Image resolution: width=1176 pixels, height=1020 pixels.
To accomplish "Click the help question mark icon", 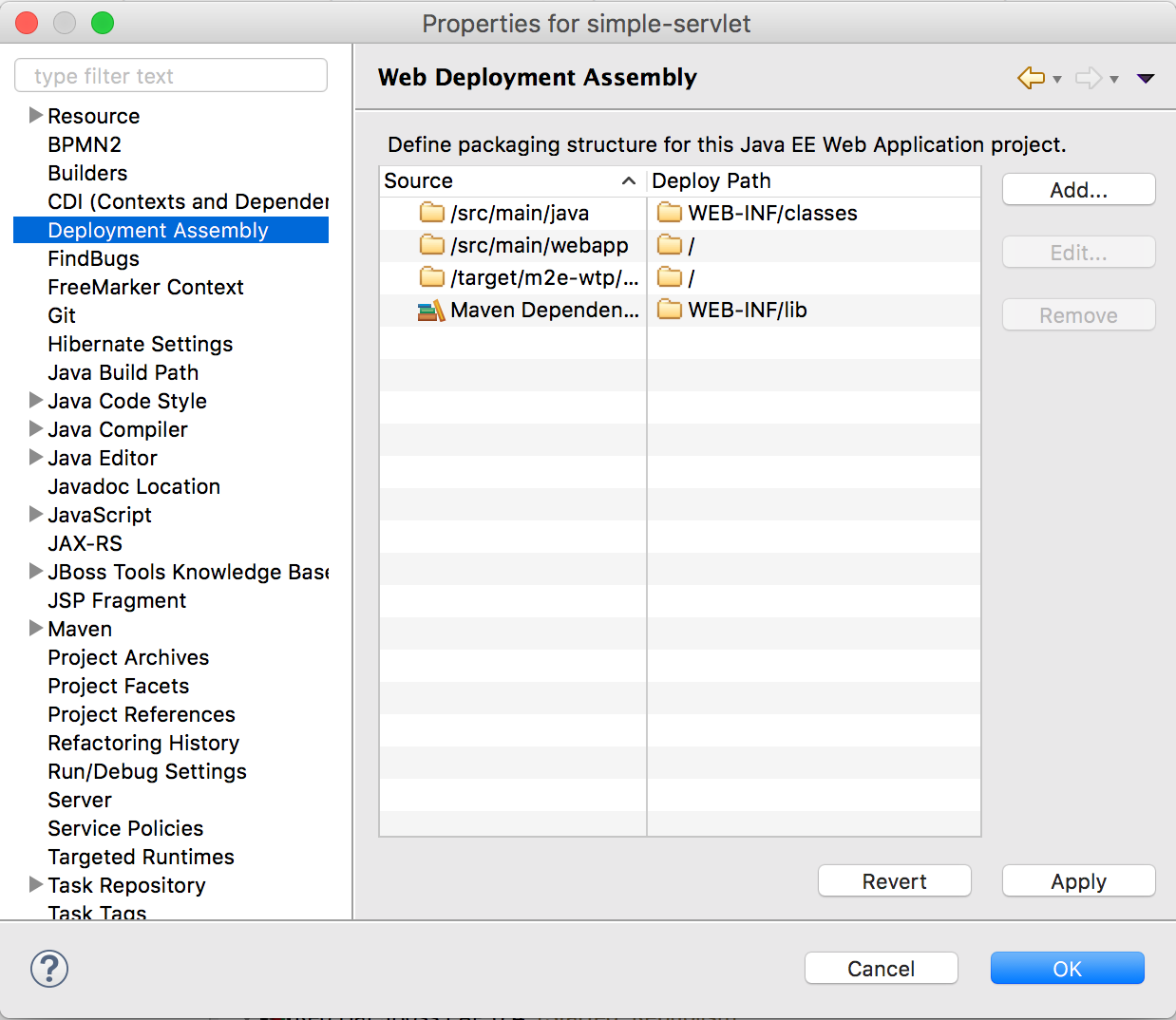I will 49,969.
